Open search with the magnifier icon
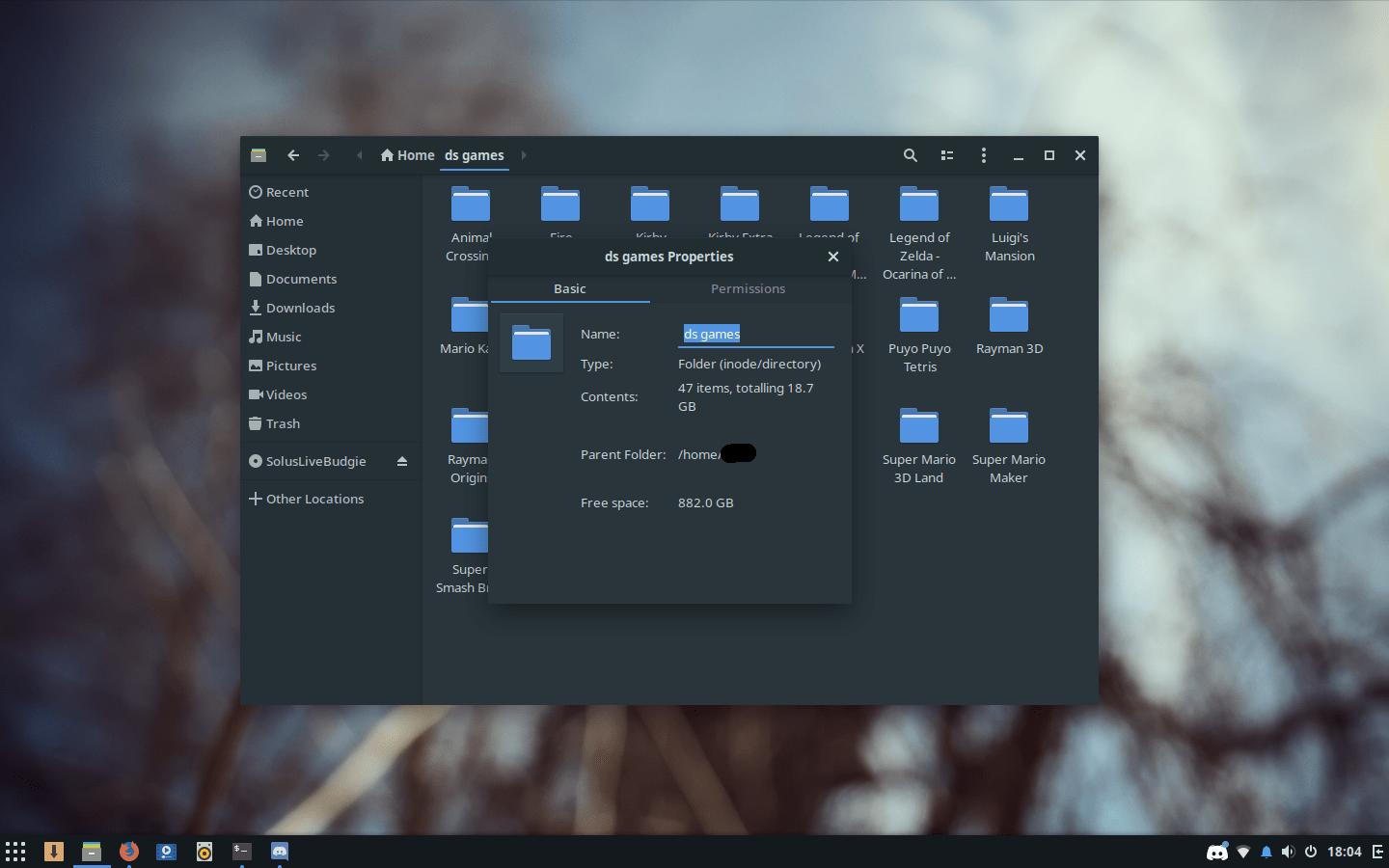The image size is (1389, 868). click(x=910, y=155)
